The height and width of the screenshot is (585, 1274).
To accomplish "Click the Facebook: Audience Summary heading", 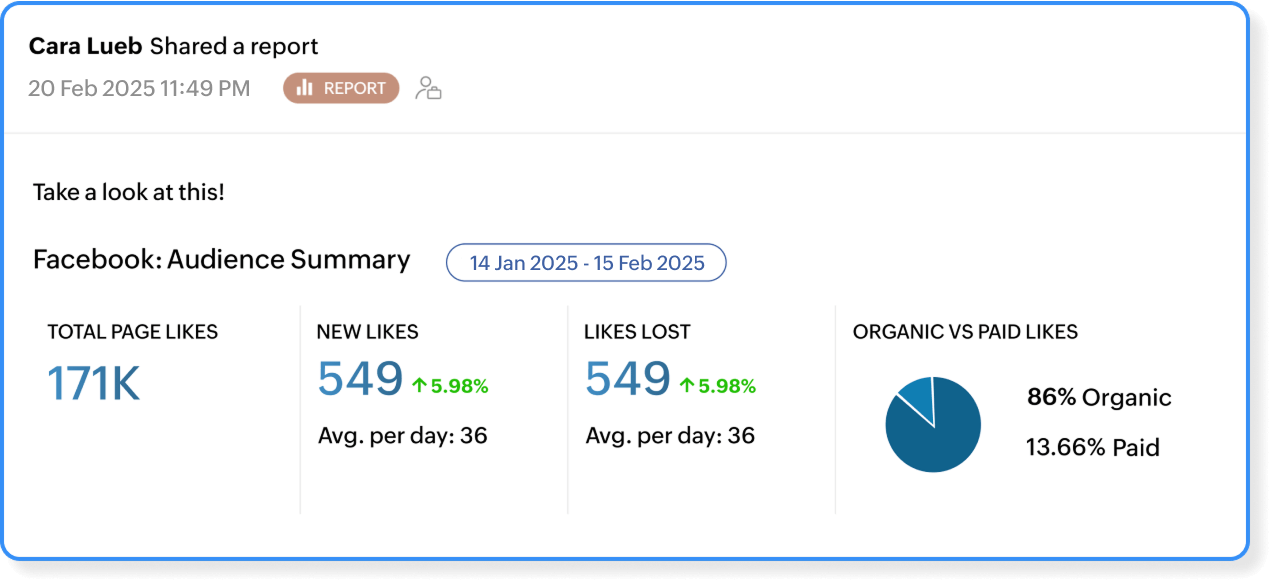I will 221,260.
